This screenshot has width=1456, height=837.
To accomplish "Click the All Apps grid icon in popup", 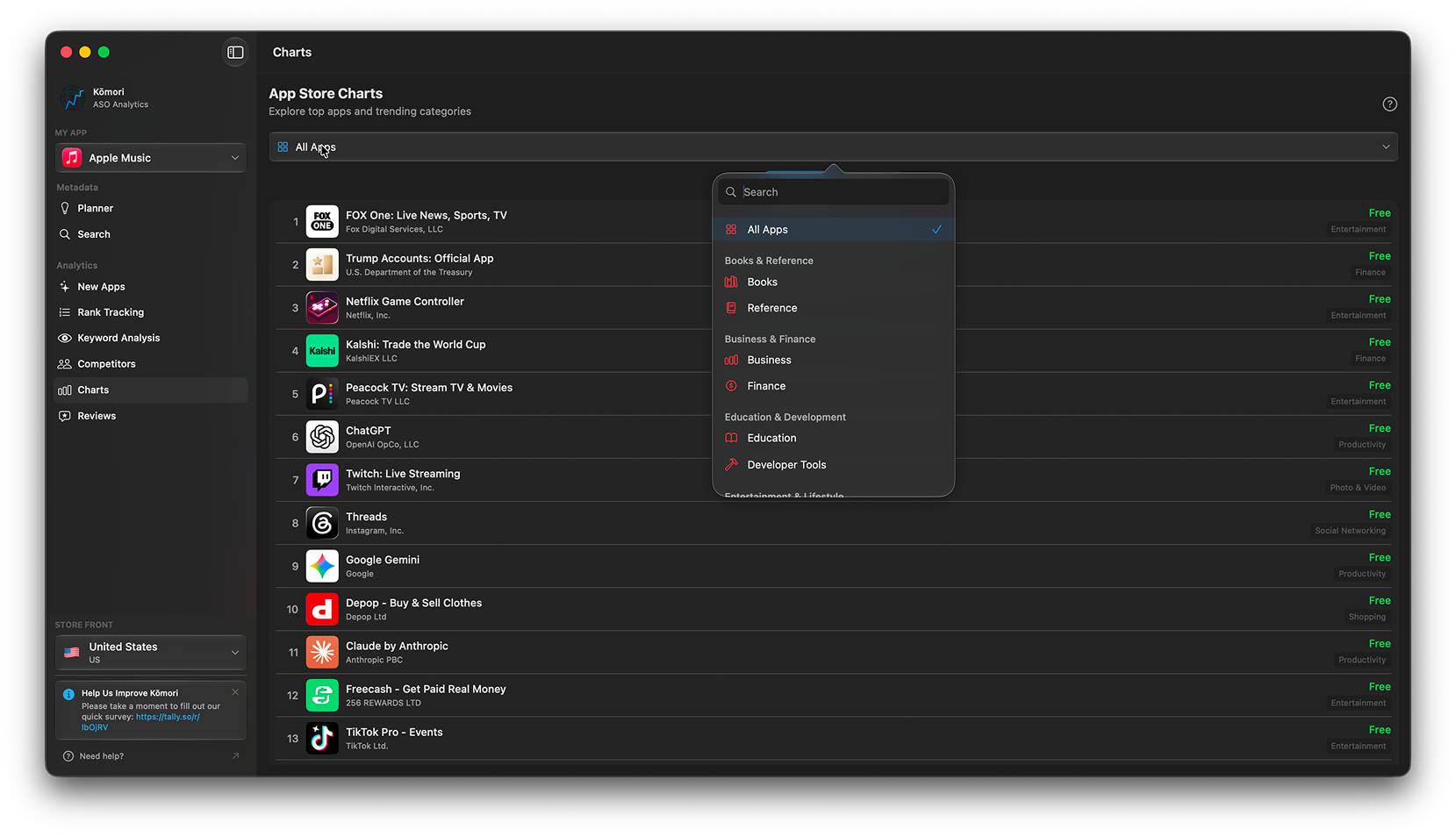I will (731, 230).
